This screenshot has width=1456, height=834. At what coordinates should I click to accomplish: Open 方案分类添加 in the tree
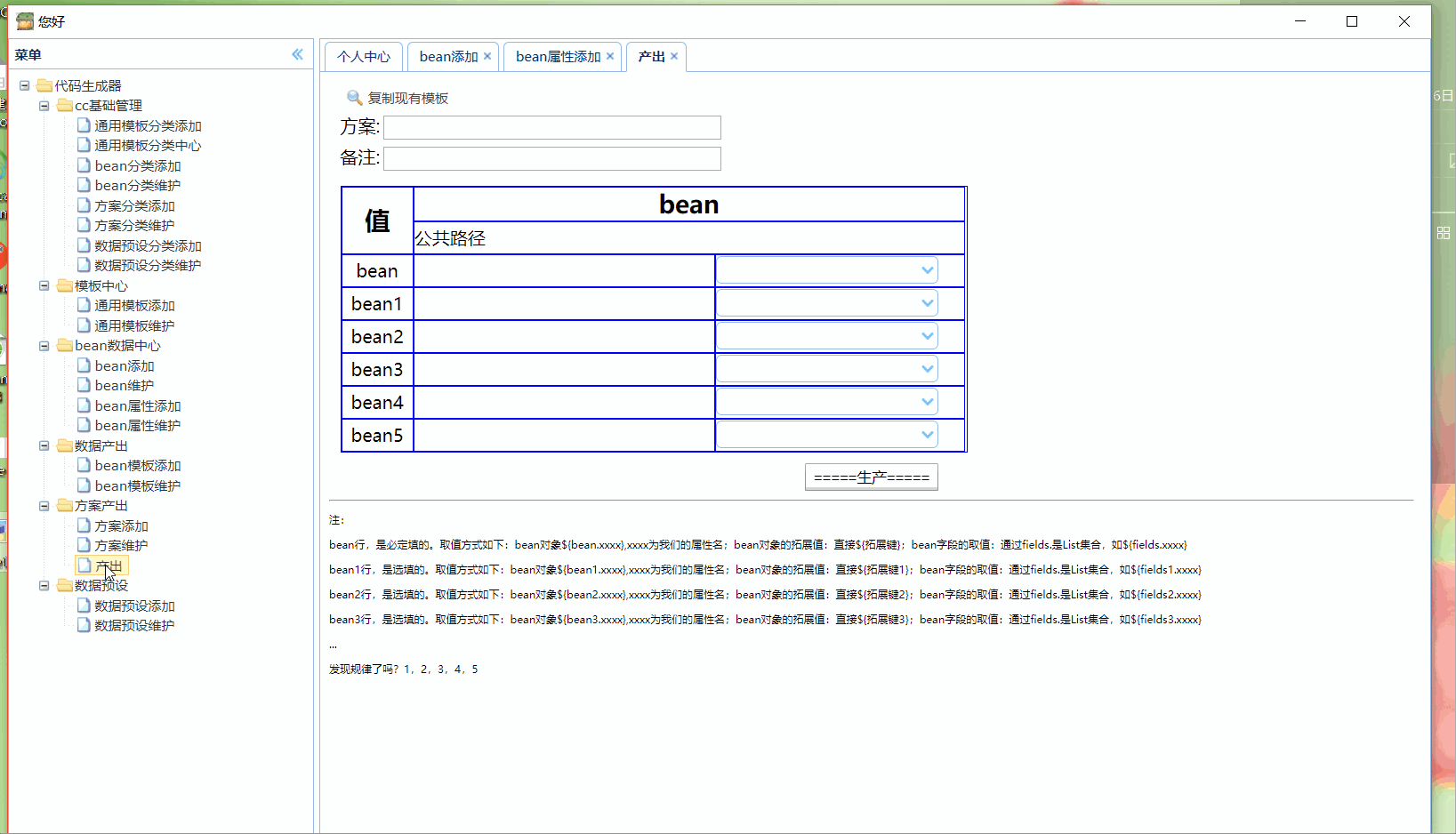tap(134, 205)
